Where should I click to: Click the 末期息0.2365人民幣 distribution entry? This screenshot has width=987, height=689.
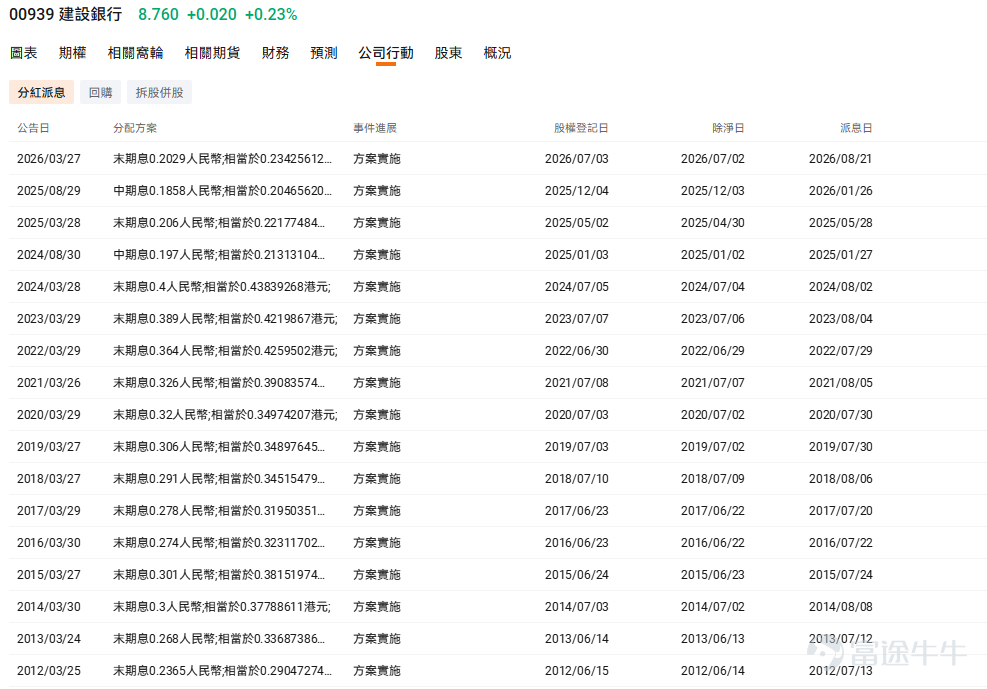pyautogui.click(x=222, y=672)
